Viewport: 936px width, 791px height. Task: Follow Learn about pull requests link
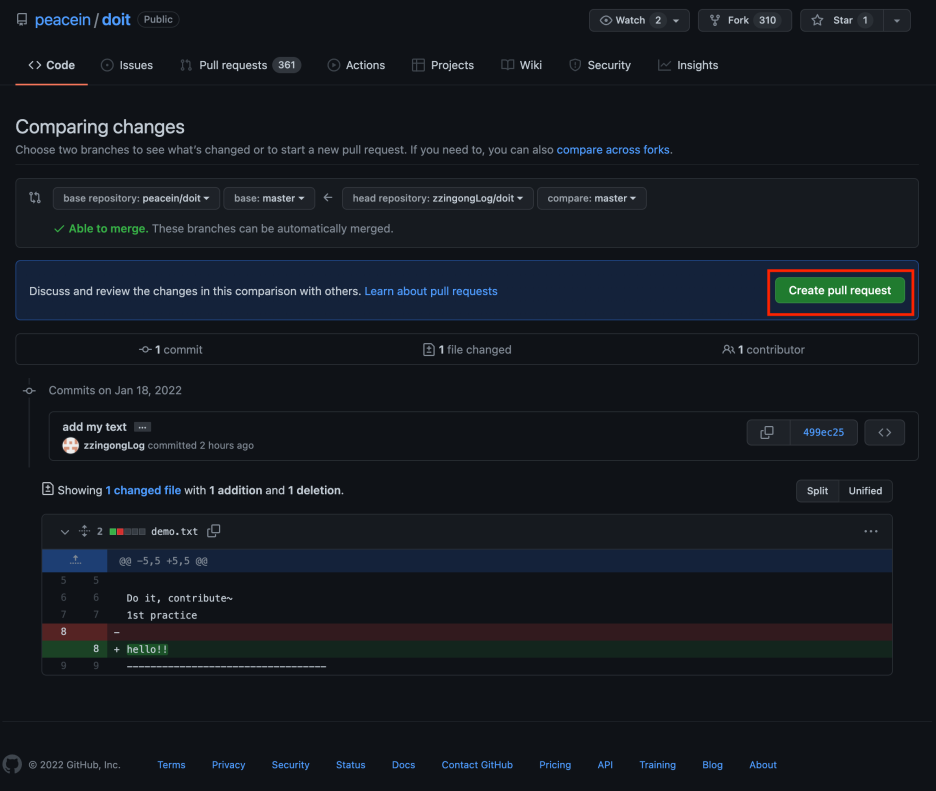[x=431, y=291]
